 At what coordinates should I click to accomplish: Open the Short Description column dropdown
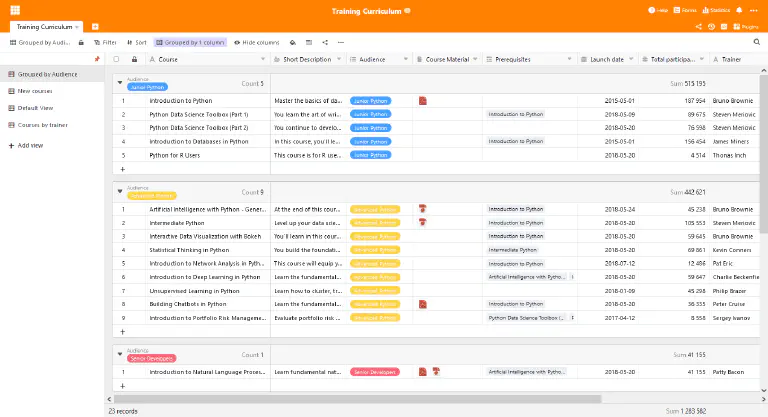(339, 59)
